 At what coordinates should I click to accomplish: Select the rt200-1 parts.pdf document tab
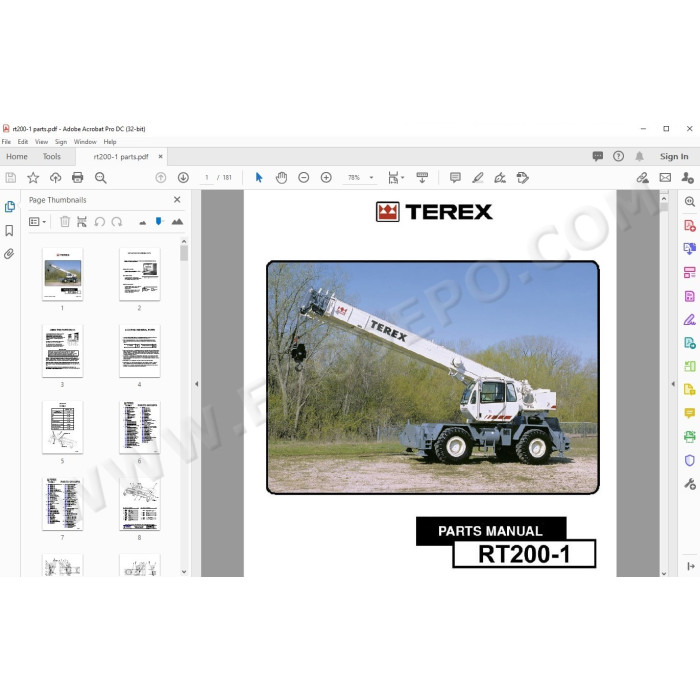121,157
